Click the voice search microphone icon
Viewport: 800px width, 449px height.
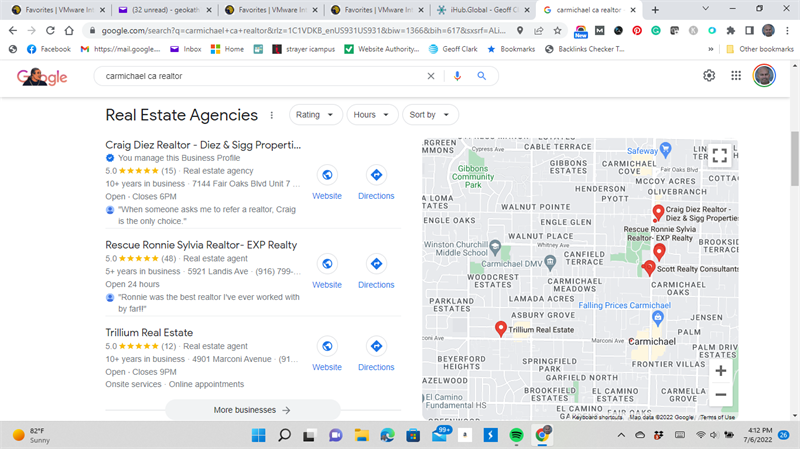[458, 76]
